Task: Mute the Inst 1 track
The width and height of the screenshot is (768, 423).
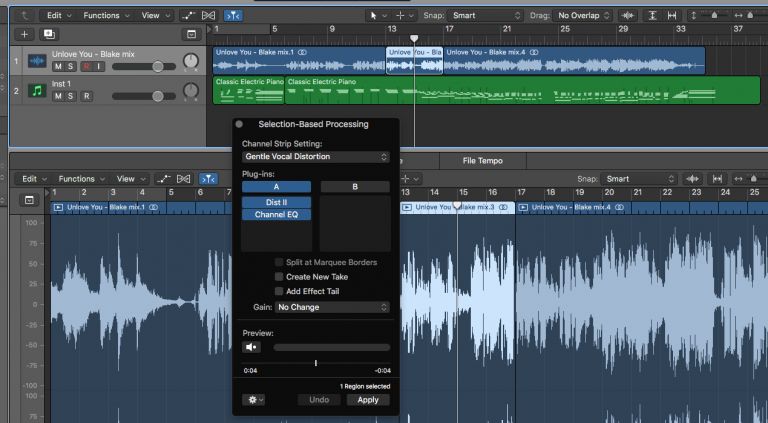Action: coord(58,96)
